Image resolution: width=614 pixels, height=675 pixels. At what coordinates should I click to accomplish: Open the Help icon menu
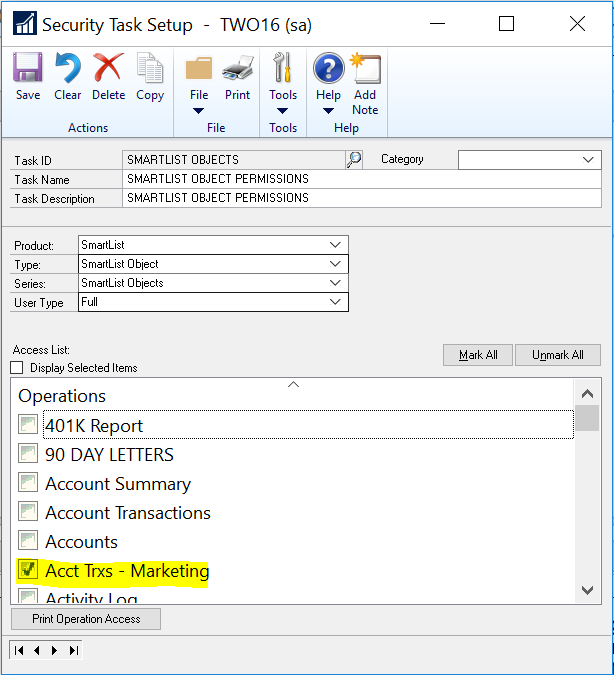pos(328,70)
